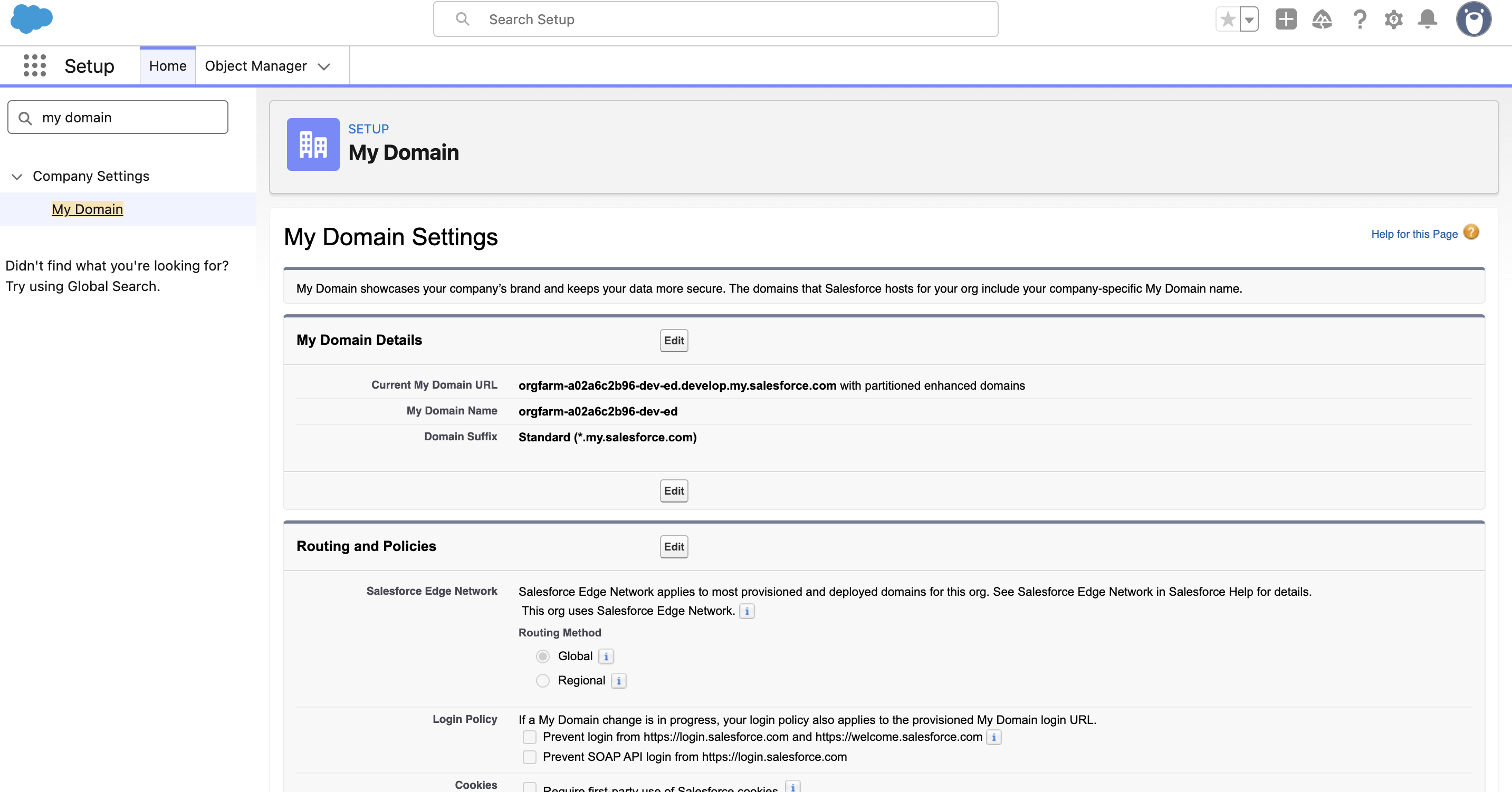The image size is (1512, 792).
Task: Open the favorites list dropdown arrow
Action: [1250, 20]
